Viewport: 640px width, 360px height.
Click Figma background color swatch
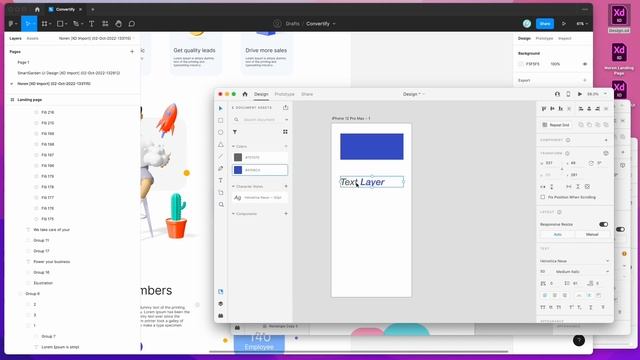521,64
